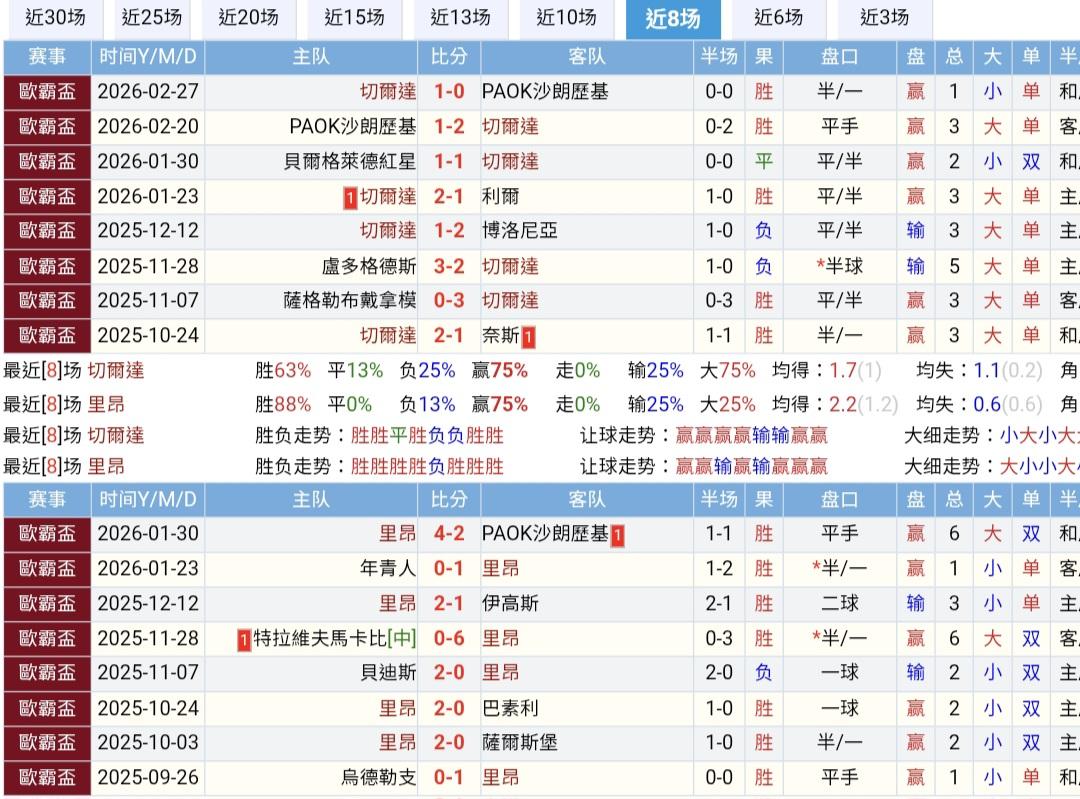Click the active 近8场 tab
This screenshot has height=799, width=1080.
coord(673,18)
